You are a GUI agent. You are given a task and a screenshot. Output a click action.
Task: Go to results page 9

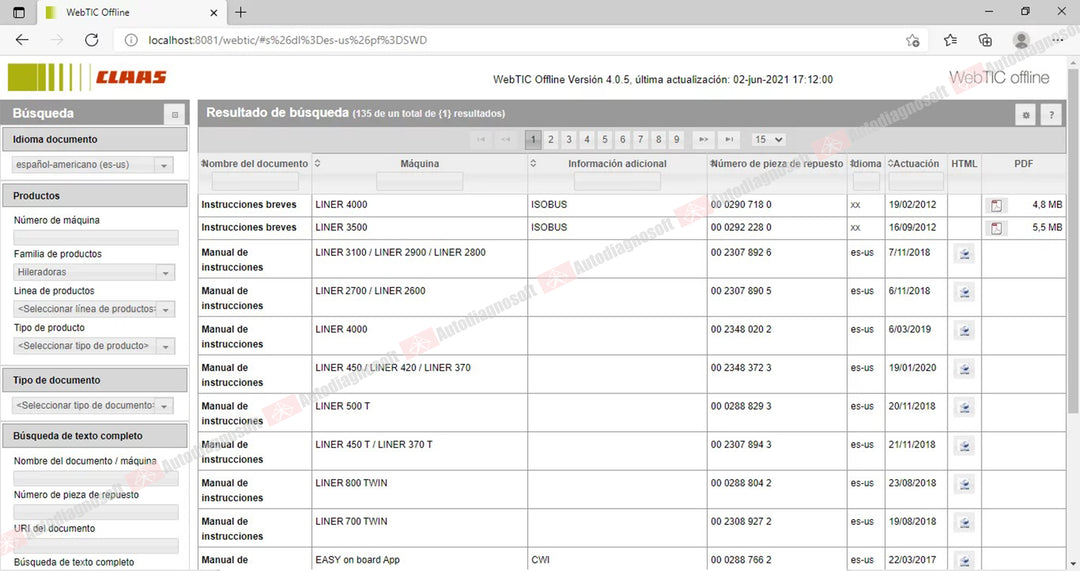click(x=676, y=139)
